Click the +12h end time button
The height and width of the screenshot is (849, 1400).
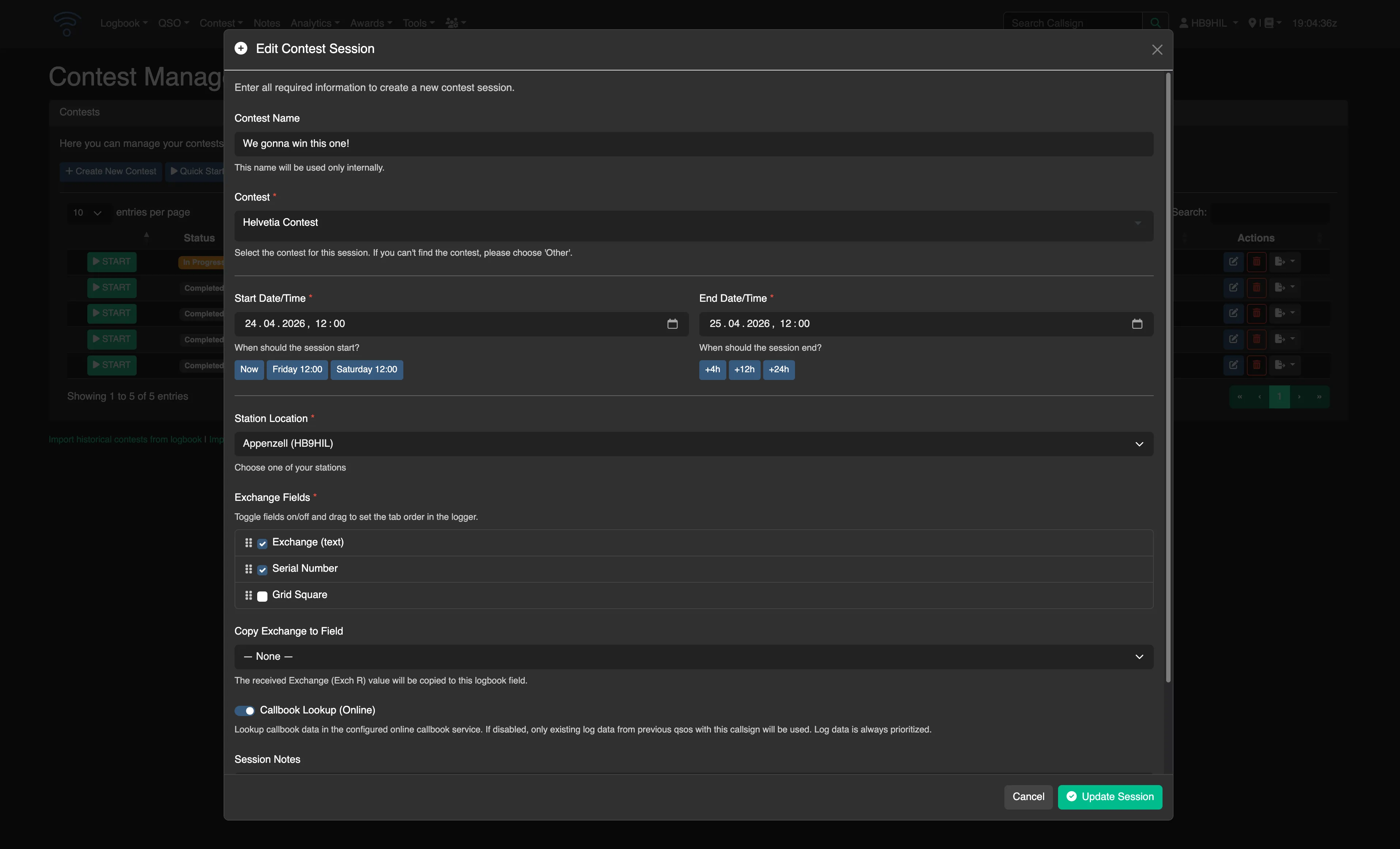(744, 369)
